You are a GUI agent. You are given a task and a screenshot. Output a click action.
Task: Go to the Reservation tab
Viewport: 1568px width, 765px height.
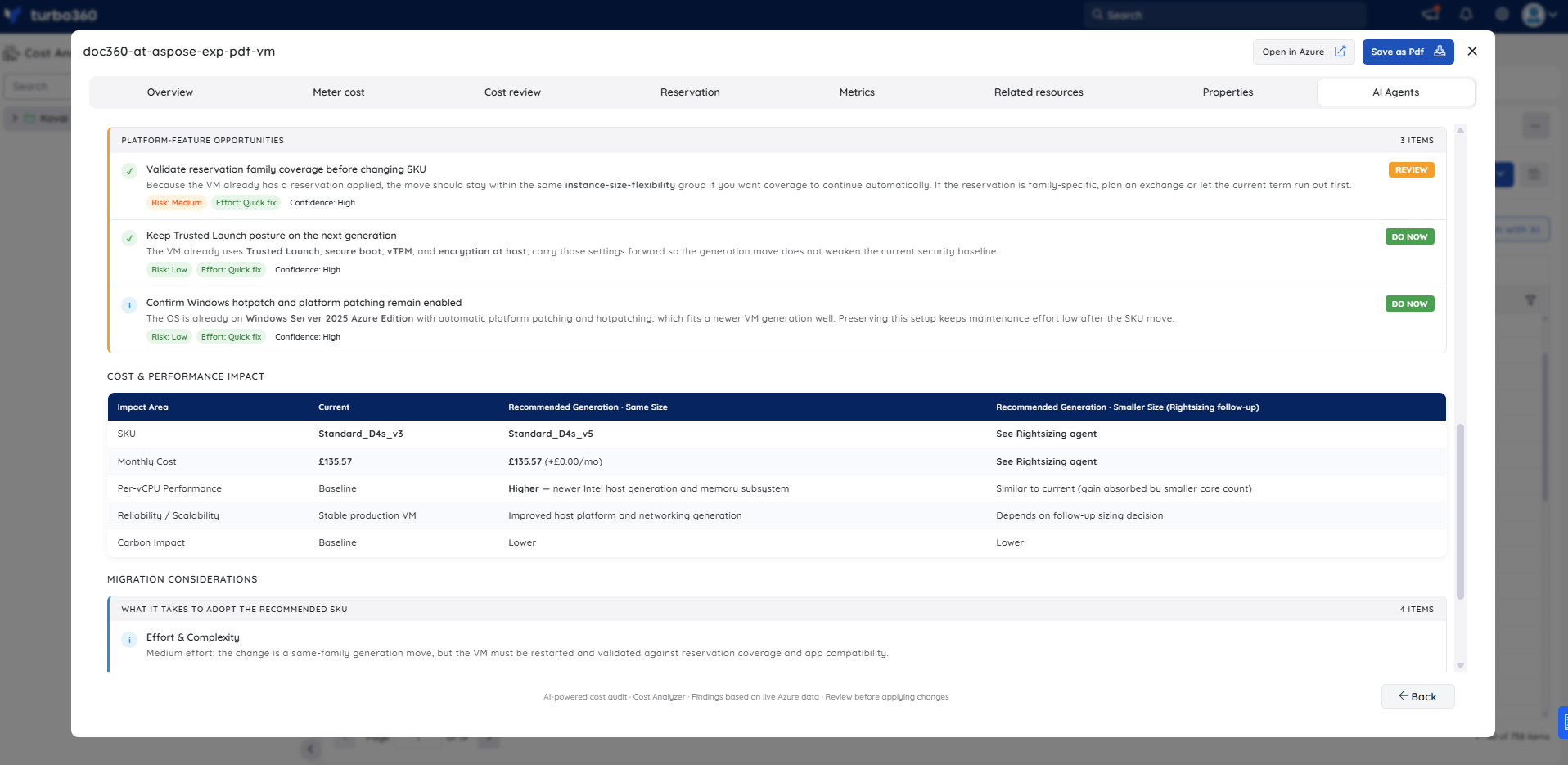[x=690, y=92]
